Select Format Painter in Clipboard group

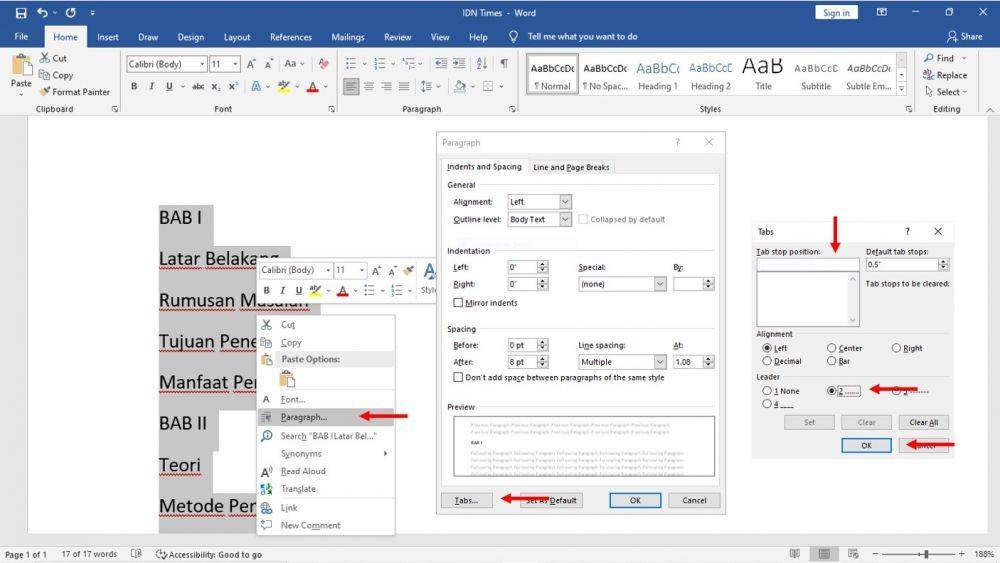pos(74,92)
